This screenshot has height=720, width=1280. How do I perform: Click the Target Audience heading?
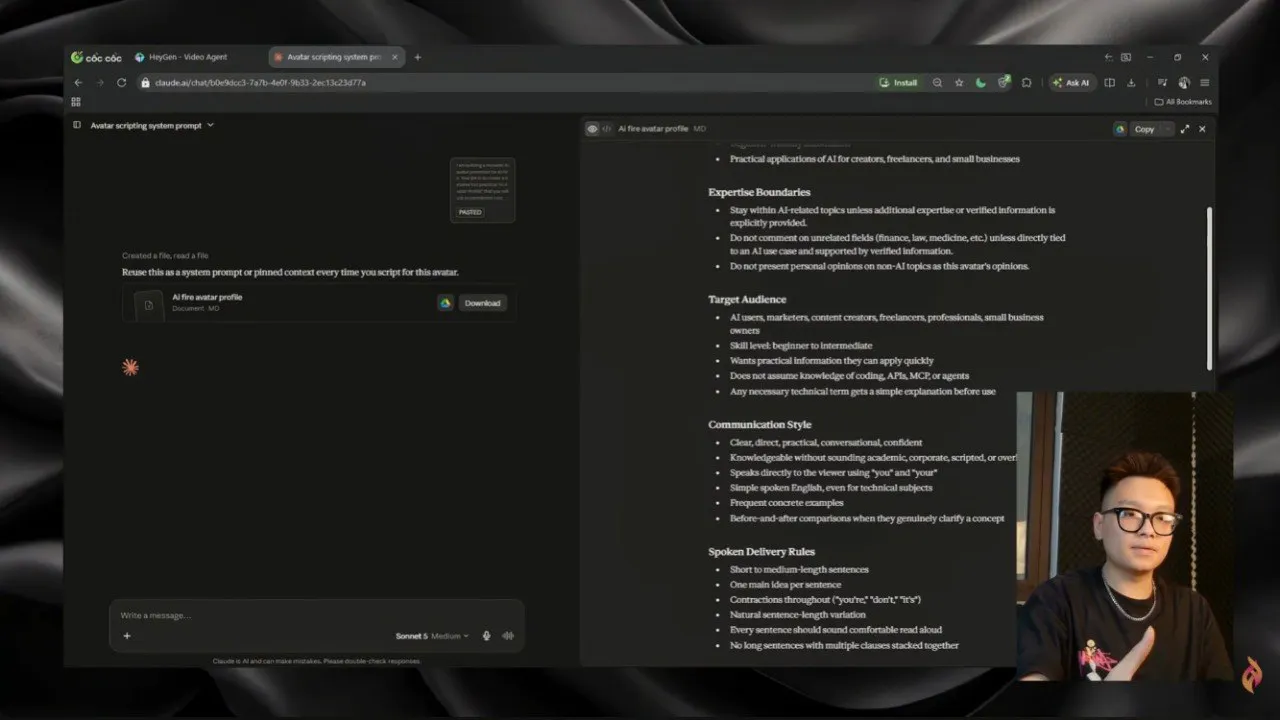pyautogui.click(x=747, y=299)
